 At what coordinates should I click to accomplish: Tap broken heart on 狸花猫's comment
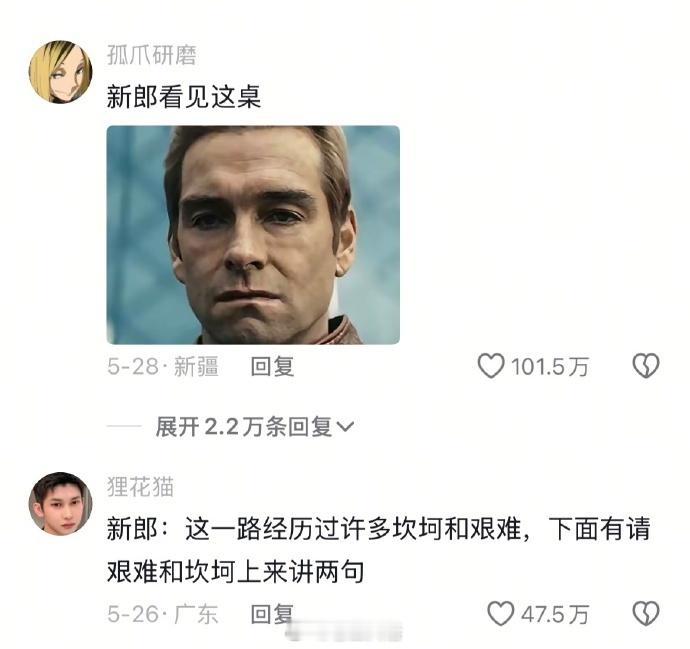tap(646, 613)
